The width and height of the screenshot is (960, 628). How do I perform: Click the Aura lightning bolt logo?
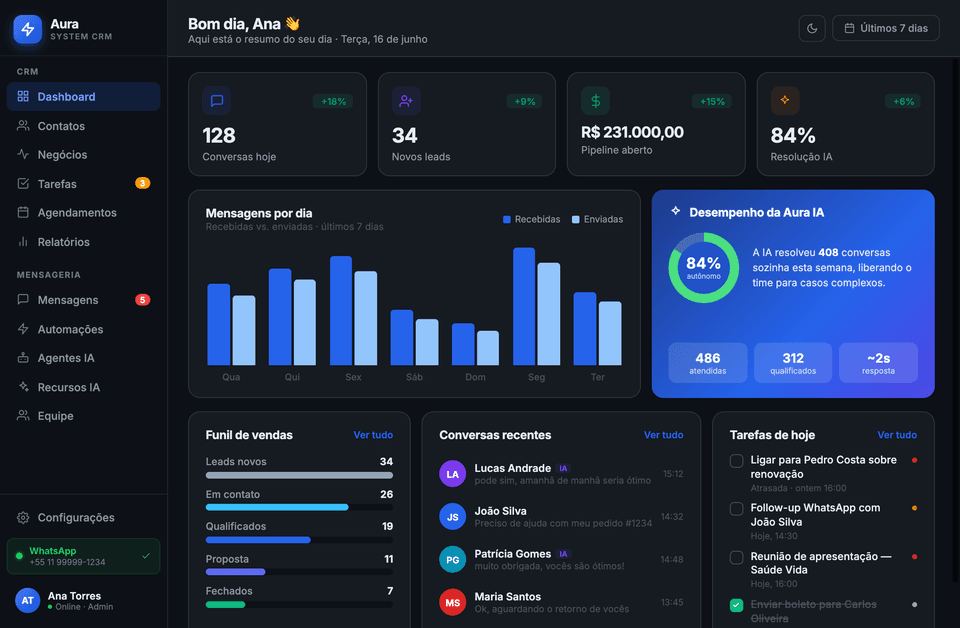[28, 29]
